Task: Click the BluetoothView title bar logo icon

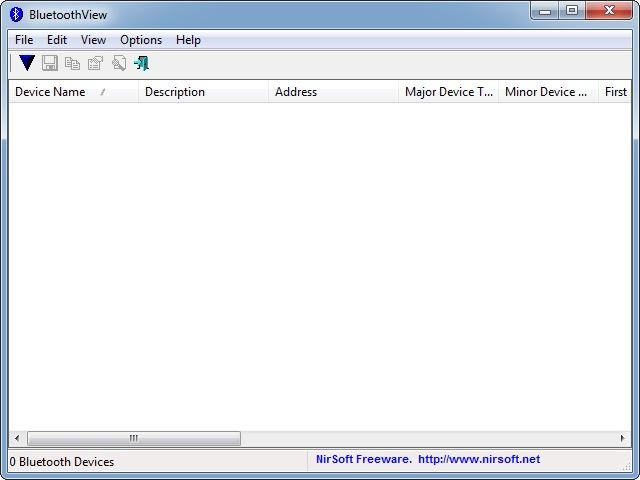Action: coord(16,15)
